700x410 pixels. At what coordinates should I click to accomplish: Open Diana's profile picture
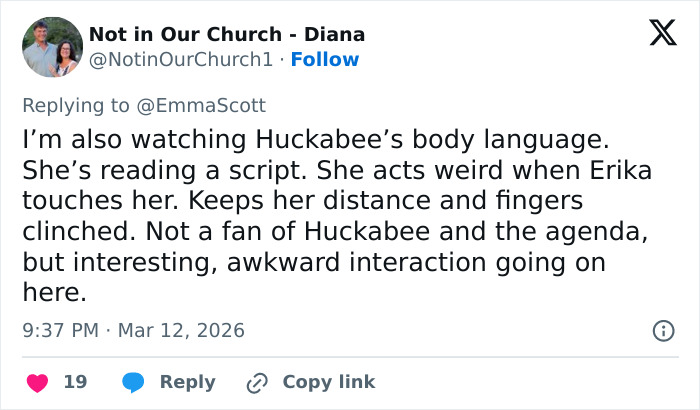[53, 47]
